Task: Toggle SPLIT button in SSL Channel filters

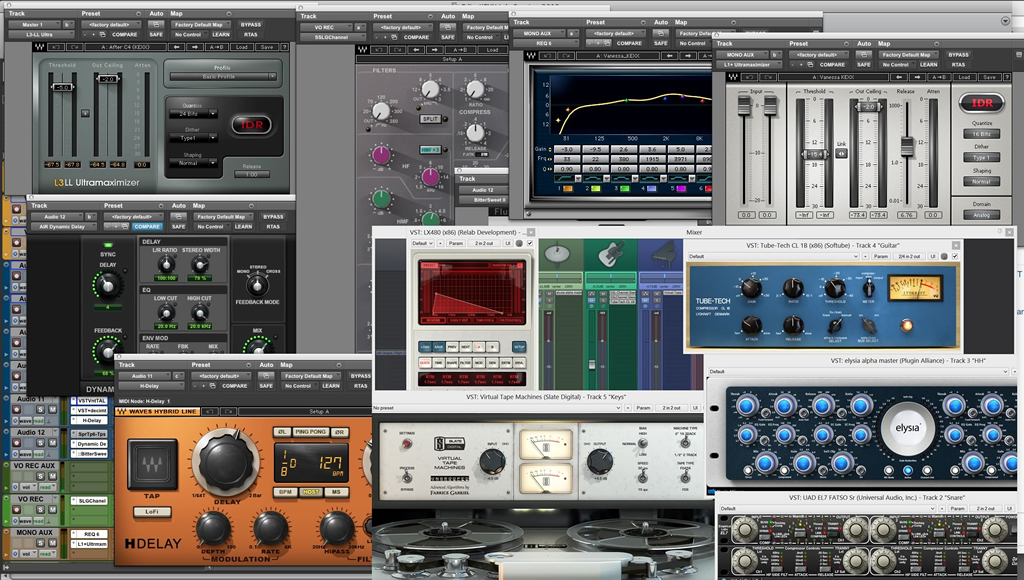Action: pyautogui.click(x=430, y=119)
